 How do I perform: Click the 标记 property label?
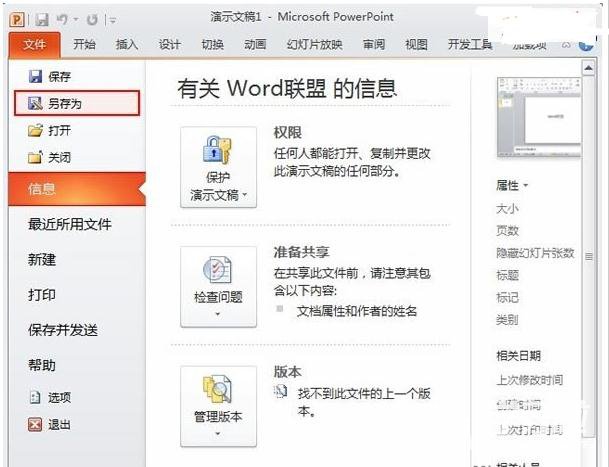[507, 298]
